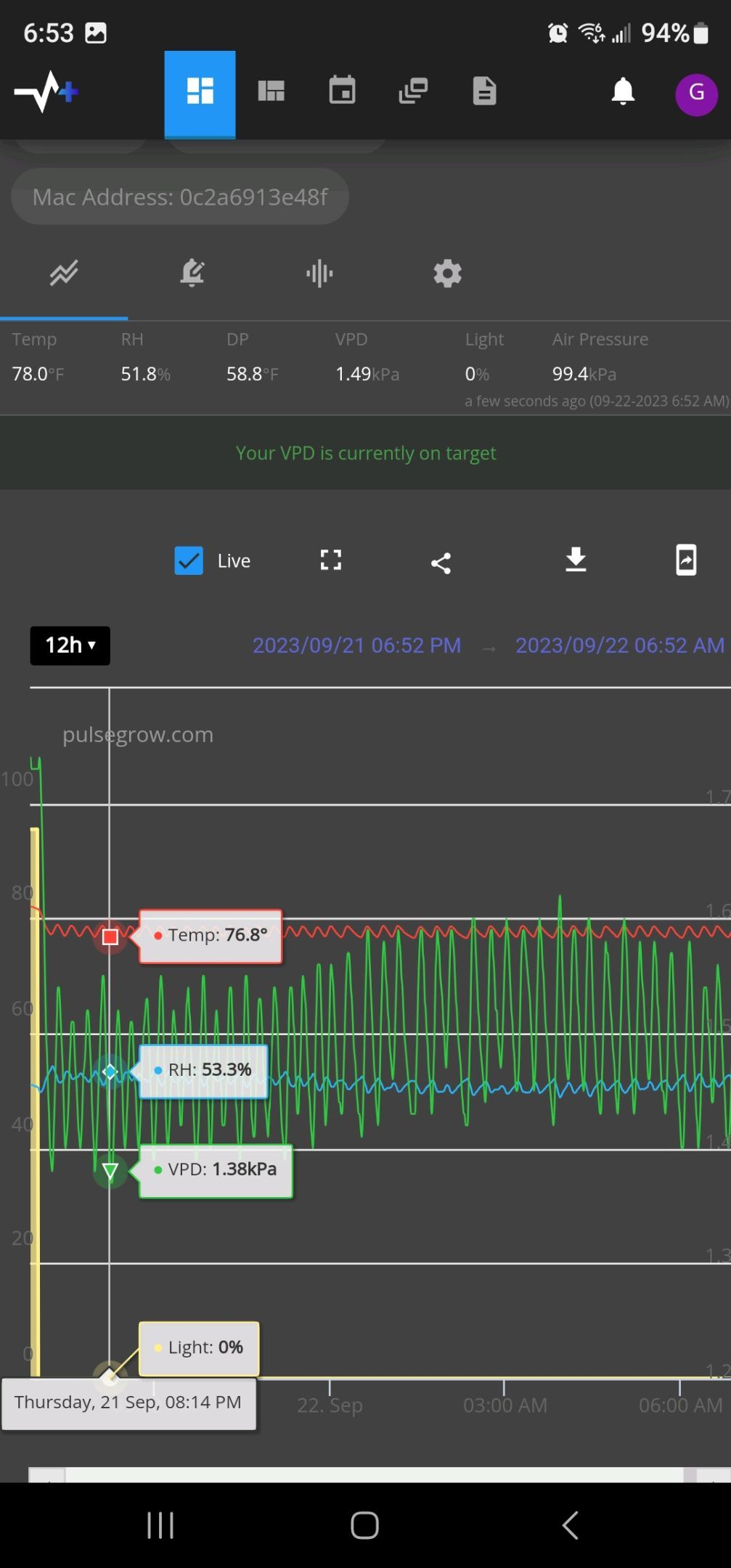This screenshot has width=731, height=1568.
Task: Switch to the chart trends tab
Action: [x=64, y=274]
